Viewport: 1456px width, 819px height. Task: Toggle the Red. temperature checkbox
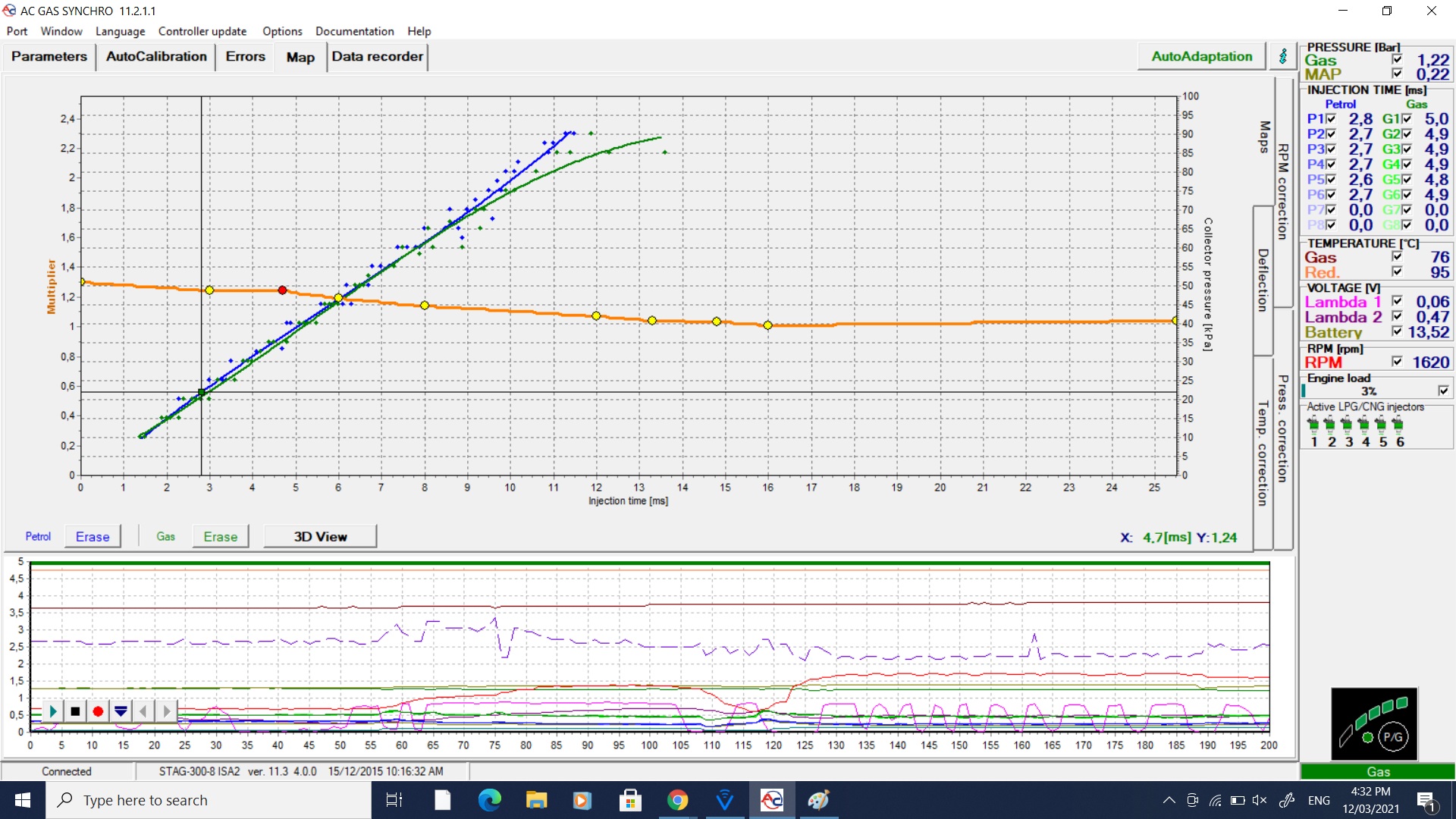pos(1397,272)
